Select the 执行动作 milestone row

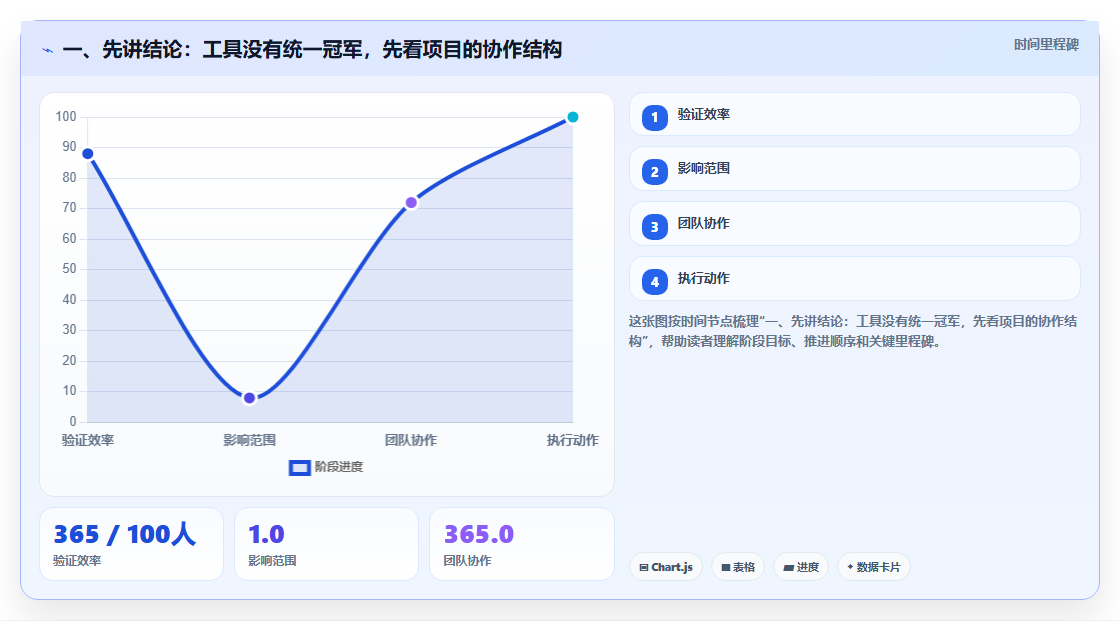pyautogui.click(x=854, y=279)
